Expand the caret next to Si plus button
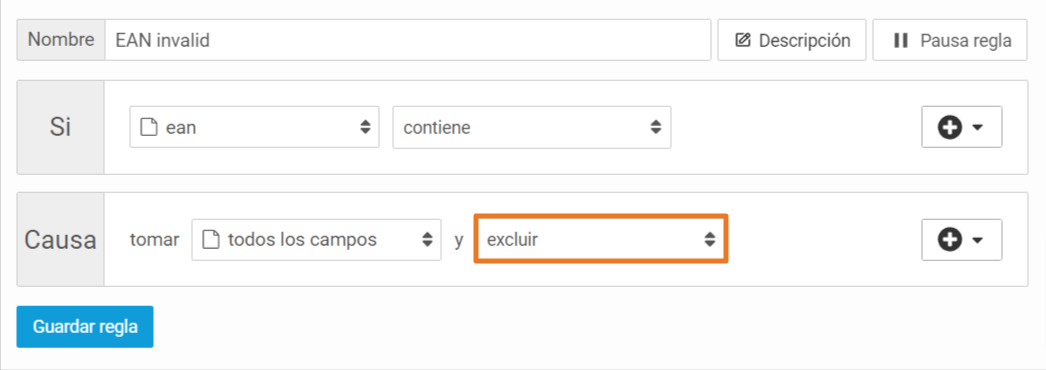 [978, 127]
